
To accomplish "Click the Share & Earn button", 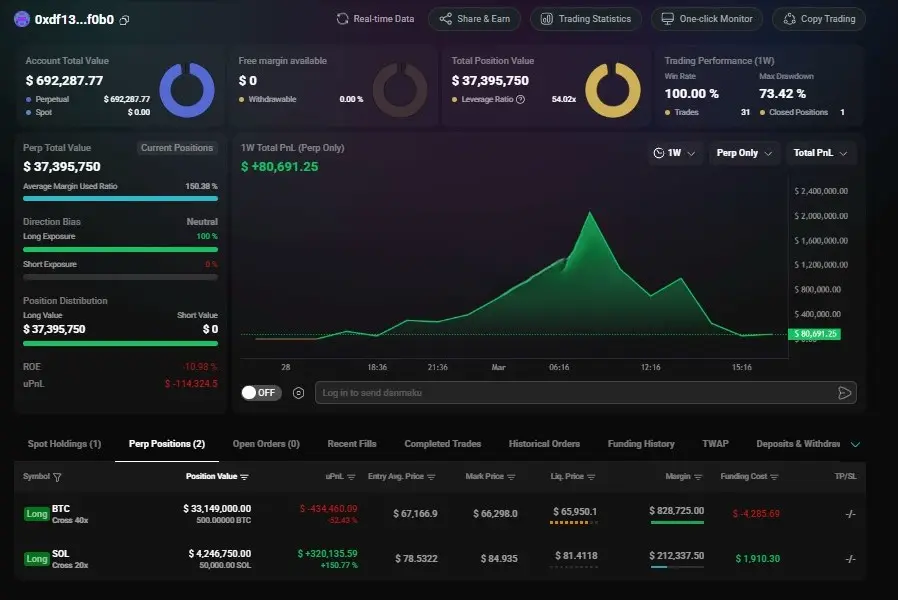I will 474,19.
